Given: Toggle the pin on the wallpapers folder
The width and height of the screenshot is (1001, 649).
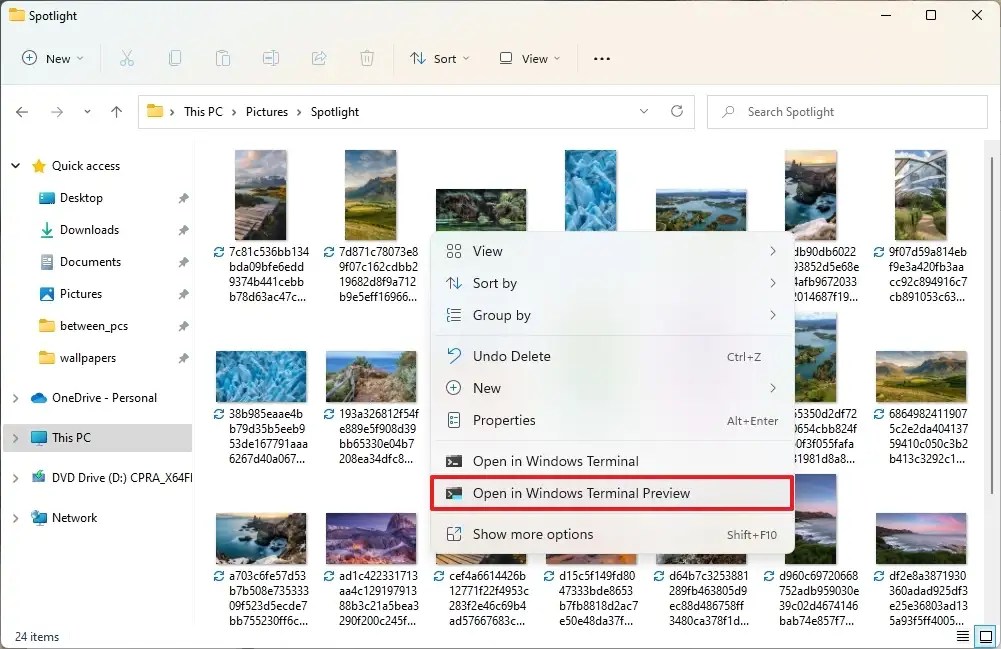Looking at the screenshot, I should (x=184, y=357).
